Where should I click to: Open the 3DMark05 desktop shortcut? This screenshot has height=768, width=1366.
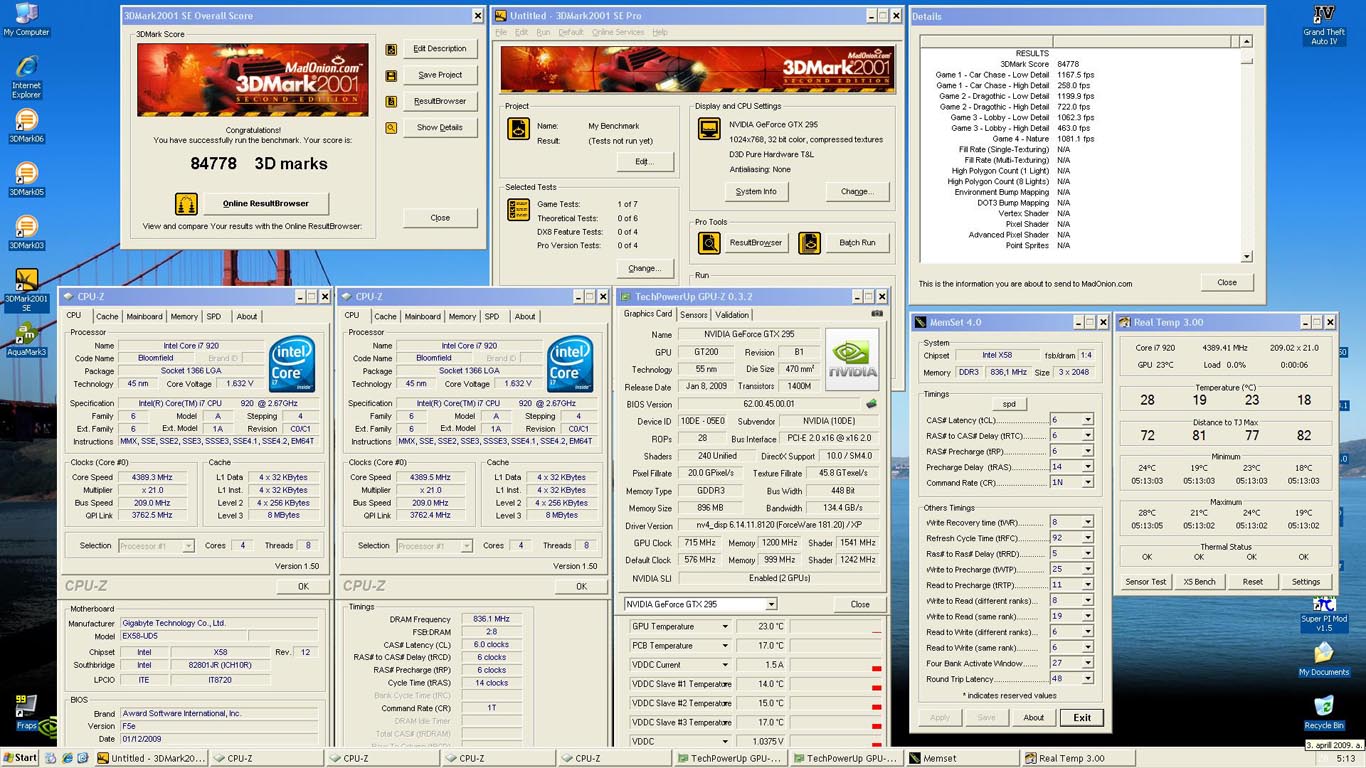(x=26, y=180)
